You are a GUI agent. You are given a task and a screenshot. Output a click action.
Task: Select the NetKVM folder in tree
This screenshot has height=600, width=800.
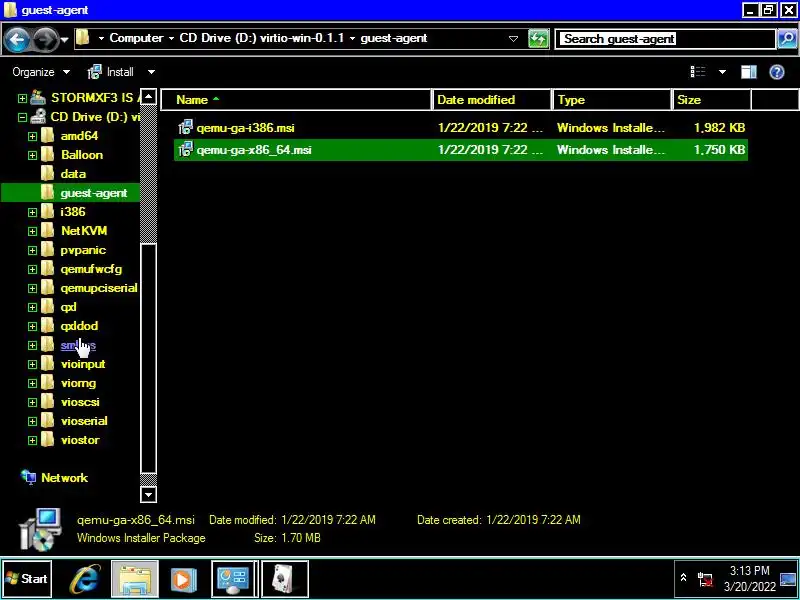tap(74, 231)
